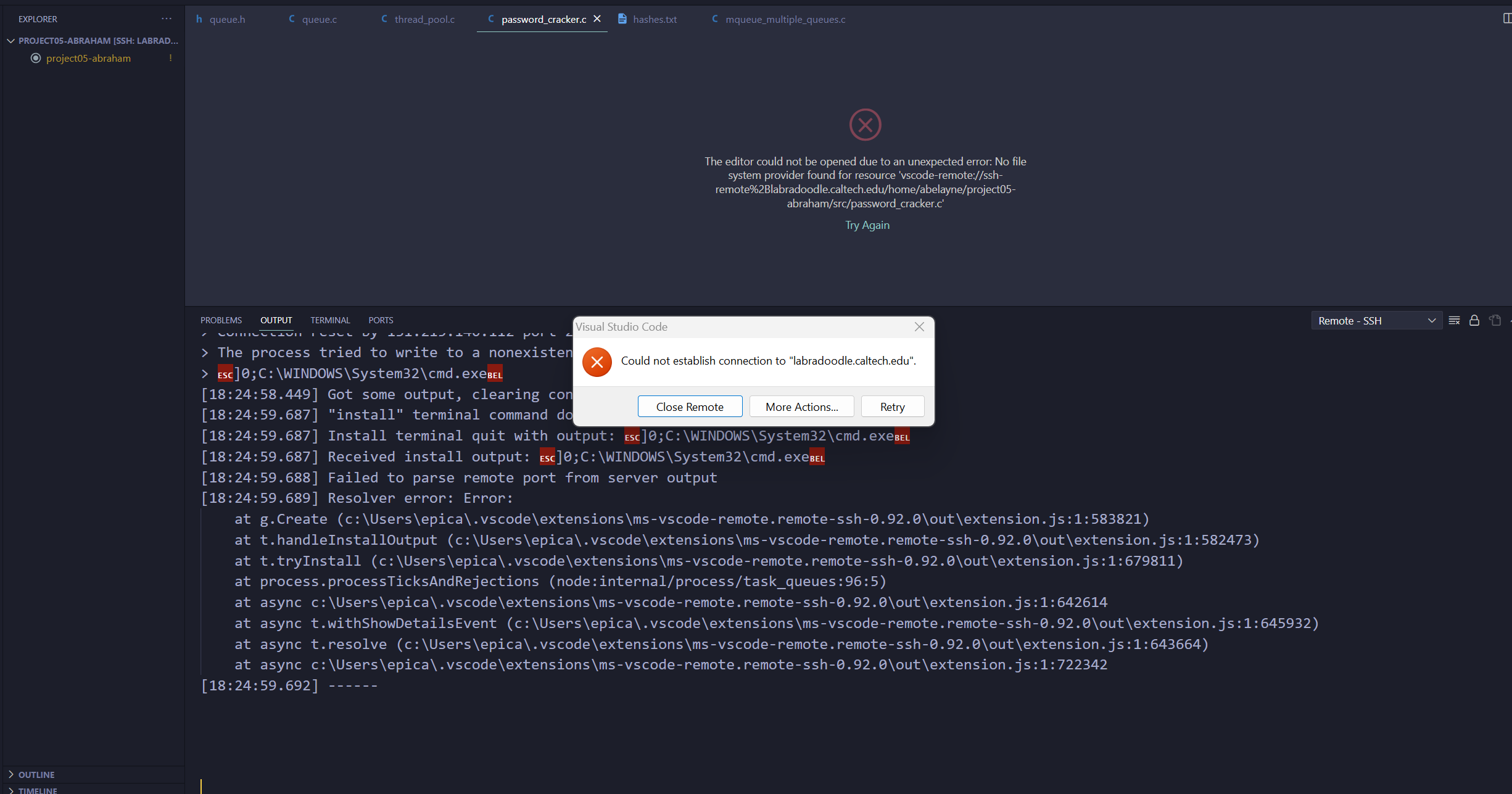Click the split editor icon

point(1506,19)
